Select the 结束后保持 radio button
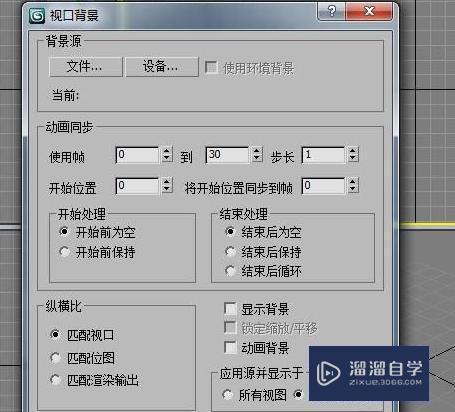The image size is (455, 412). pos(230,252)
